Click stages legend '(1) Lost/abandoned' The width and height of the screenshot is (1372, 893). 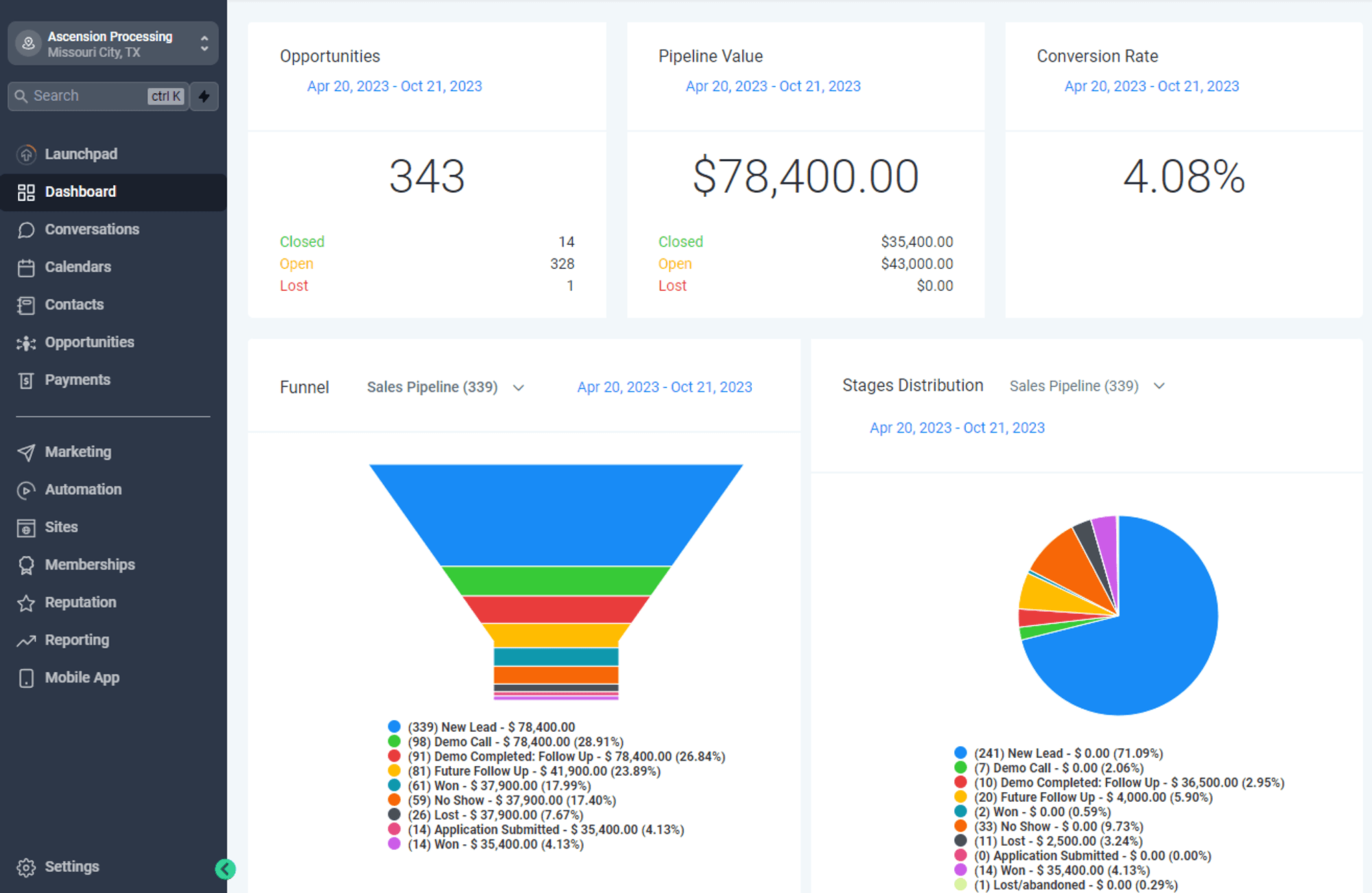[1076, 885]
